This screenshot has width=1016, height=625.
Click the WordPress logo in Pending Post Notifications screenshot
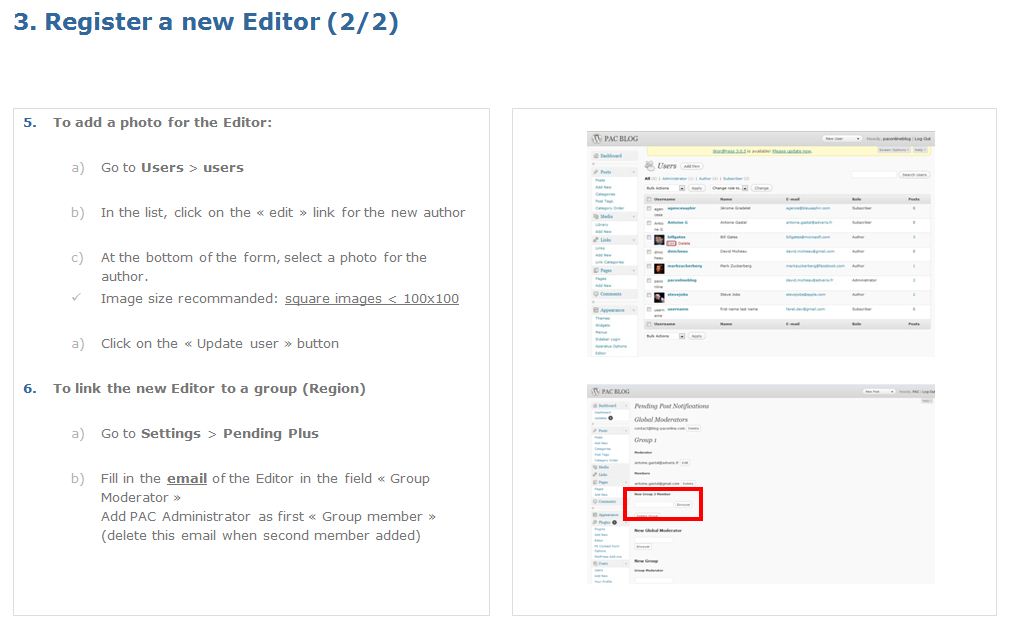595,391
